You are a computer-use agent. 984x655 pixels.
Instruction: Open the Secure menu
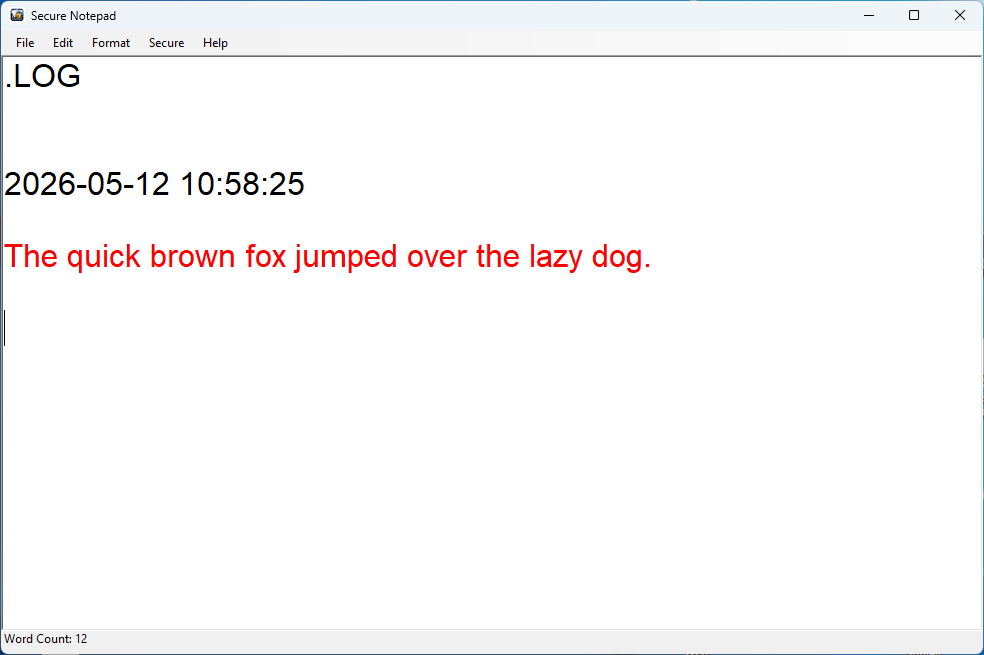click(166, 43)
